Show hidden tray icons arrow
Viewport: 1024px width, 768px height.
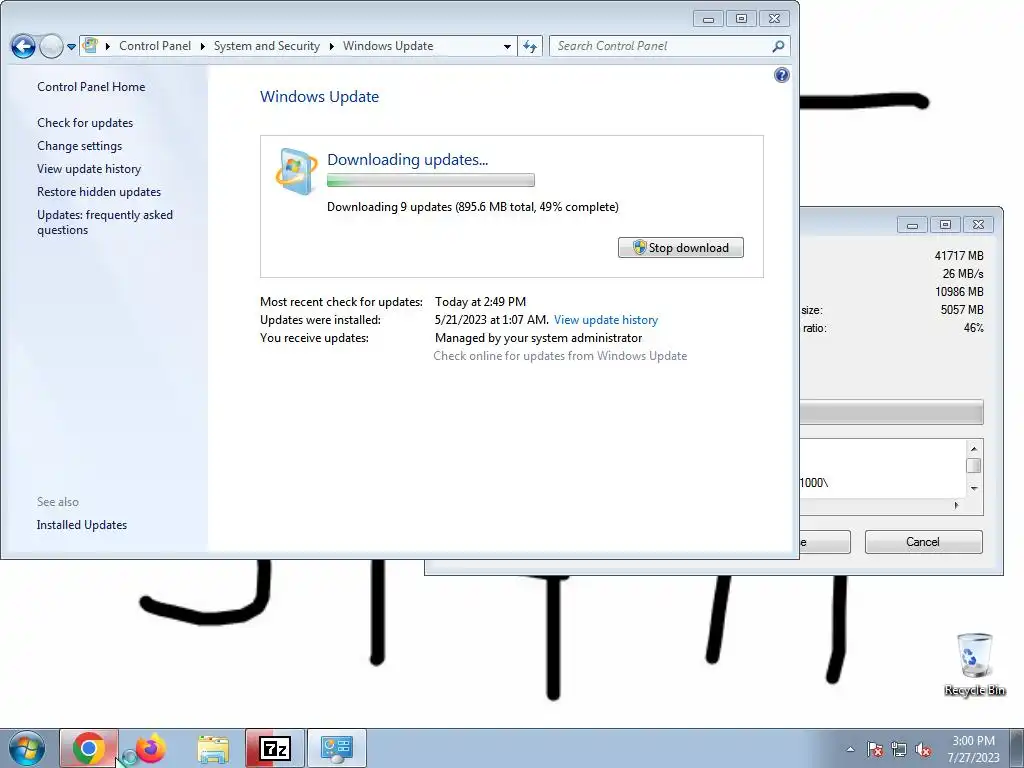click(850, 749)
